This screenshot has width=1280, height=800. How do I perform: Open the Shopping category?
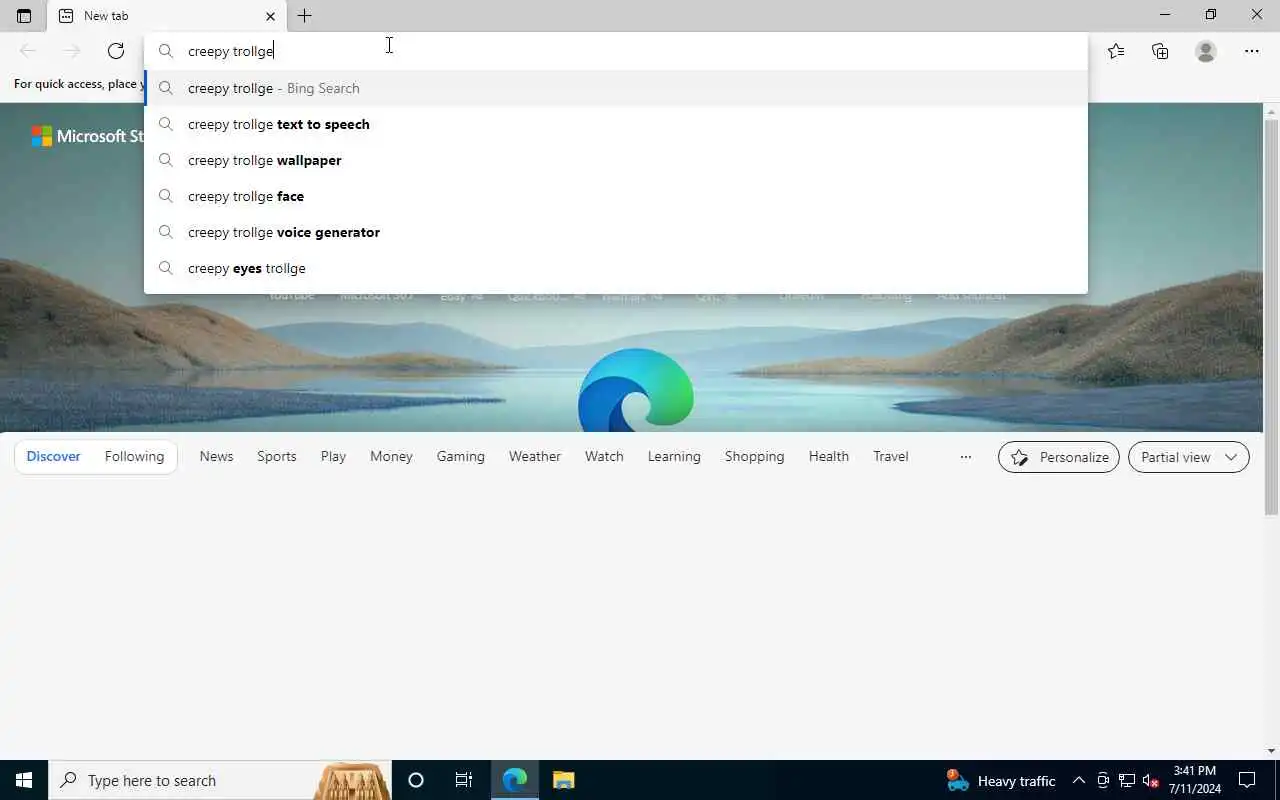pyautogui.click(x=754, y=456)
